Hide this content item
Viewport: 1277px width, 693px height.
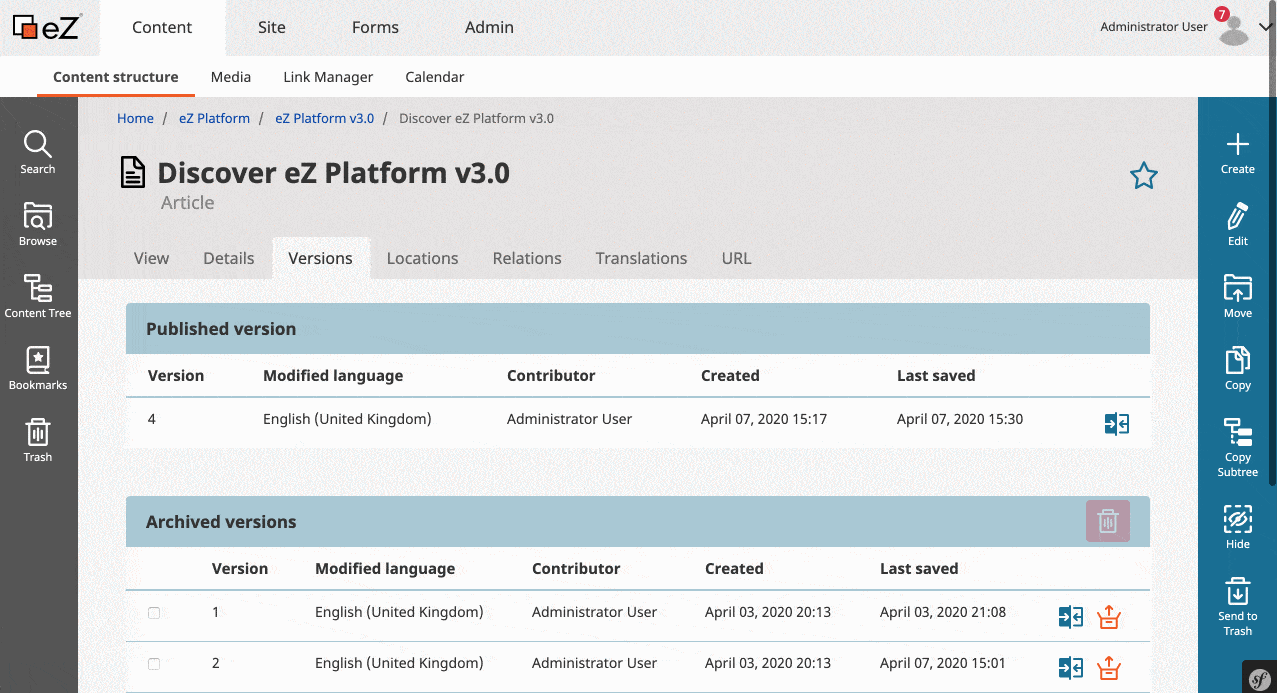[x=1238, y=527]
